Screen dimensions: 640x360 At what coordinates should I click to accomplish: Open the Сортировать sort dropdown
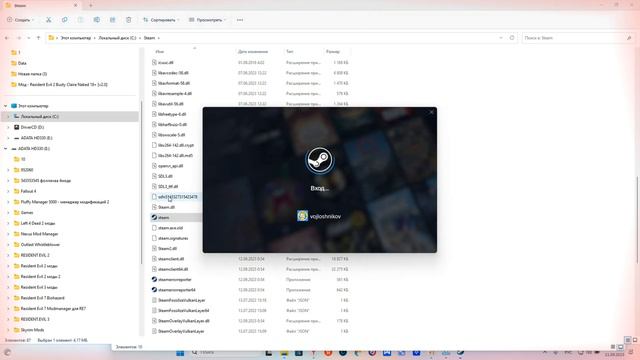pos(161,20)
